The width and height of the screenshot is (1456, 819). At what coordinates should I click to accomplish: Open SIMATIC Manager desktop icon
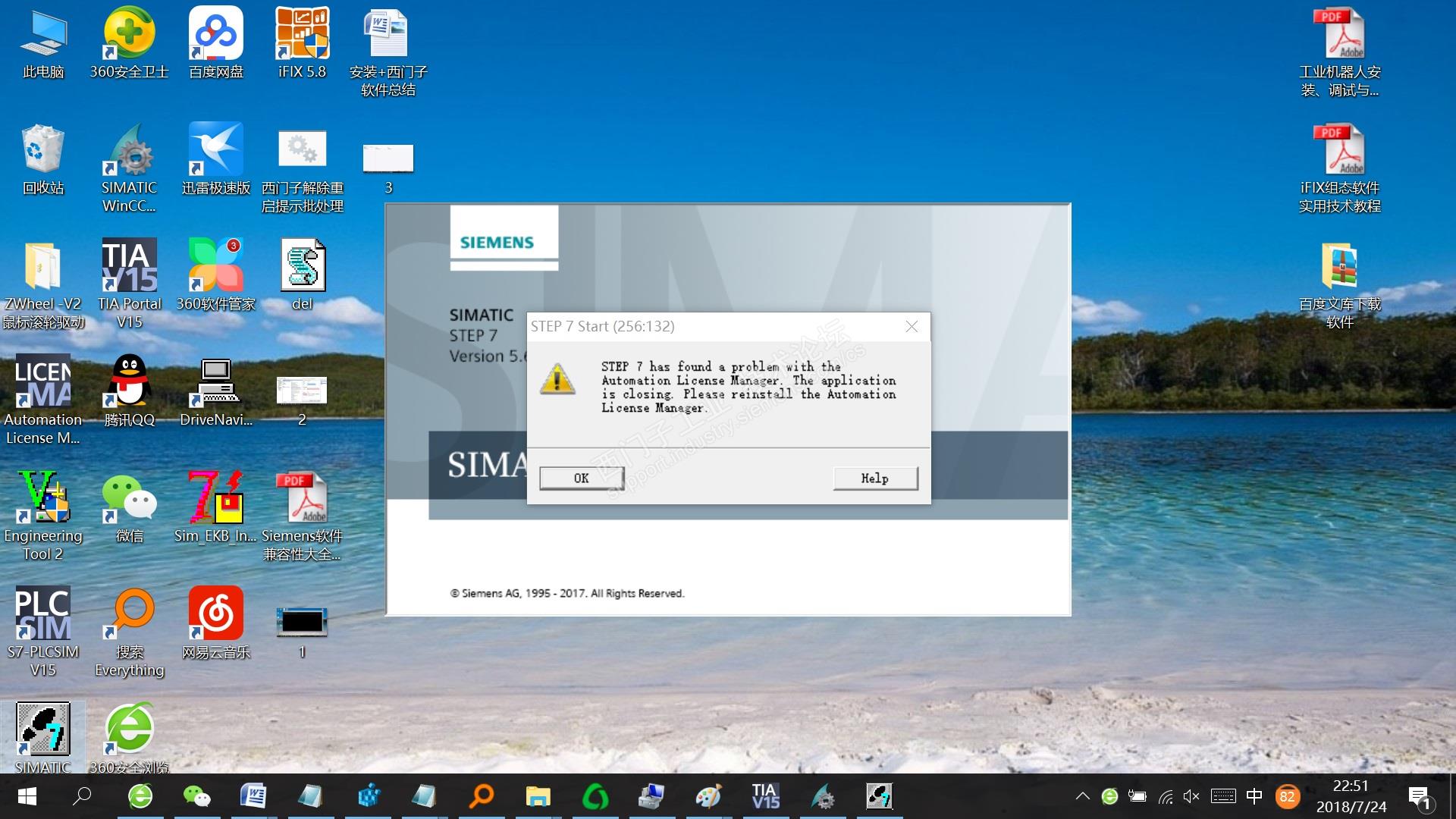point(43,730)
